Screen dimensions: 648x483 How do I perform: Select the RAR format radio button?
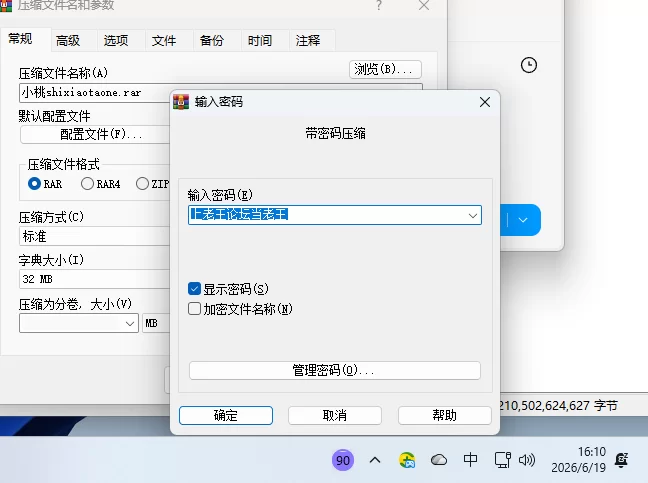tap(34, 183)
